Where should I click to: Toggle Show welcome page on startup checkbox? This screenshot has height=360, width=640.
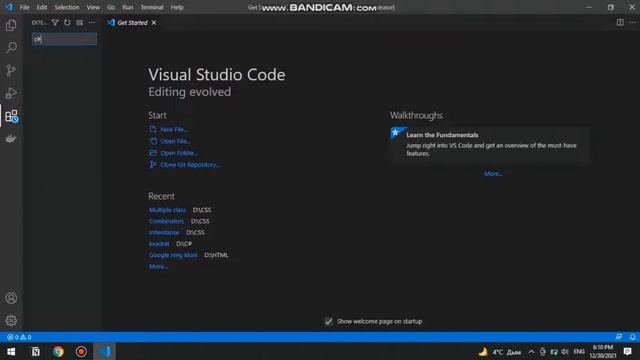point(329,322)
